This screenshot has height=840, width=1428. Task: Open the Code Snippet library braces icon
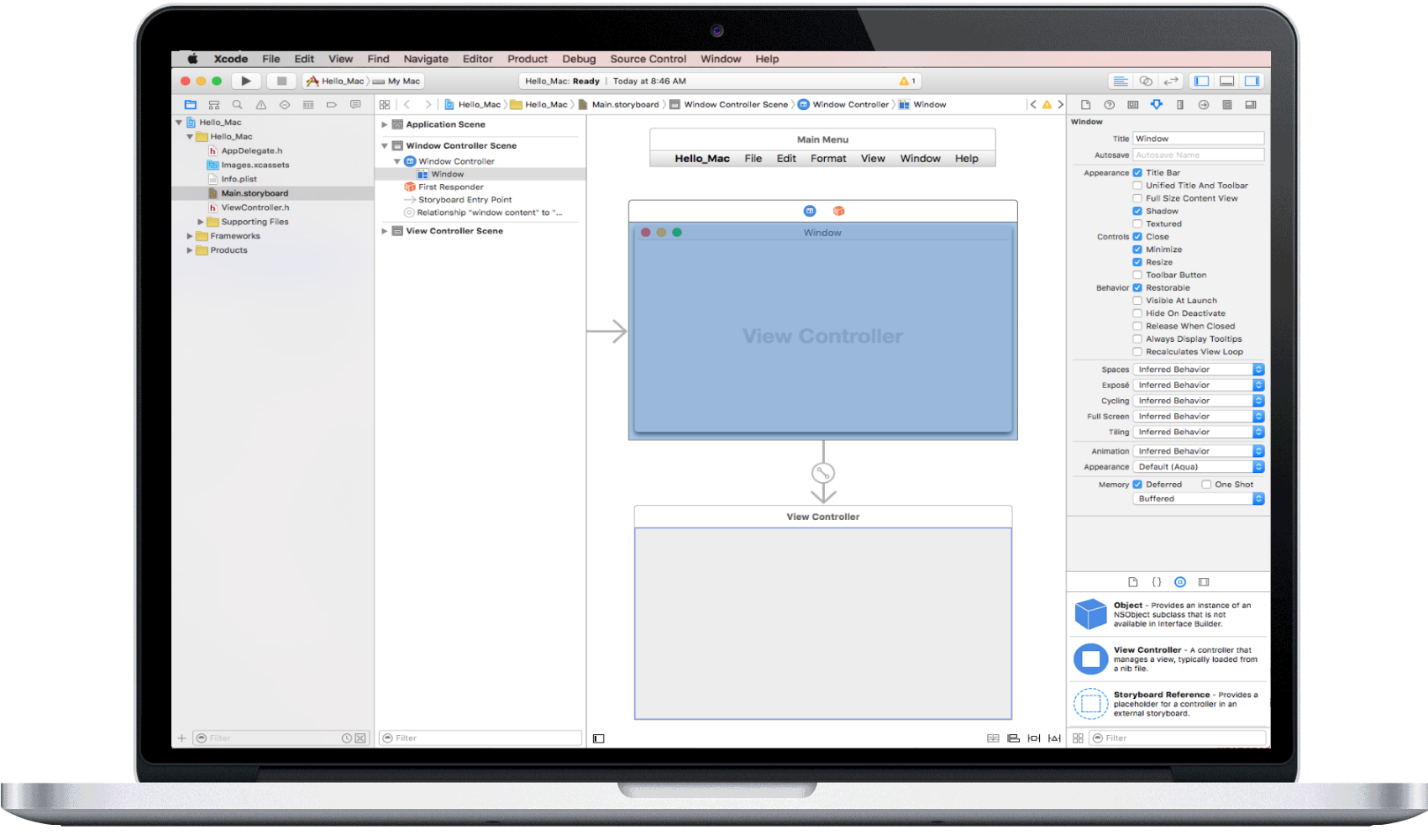point(1157,582)
